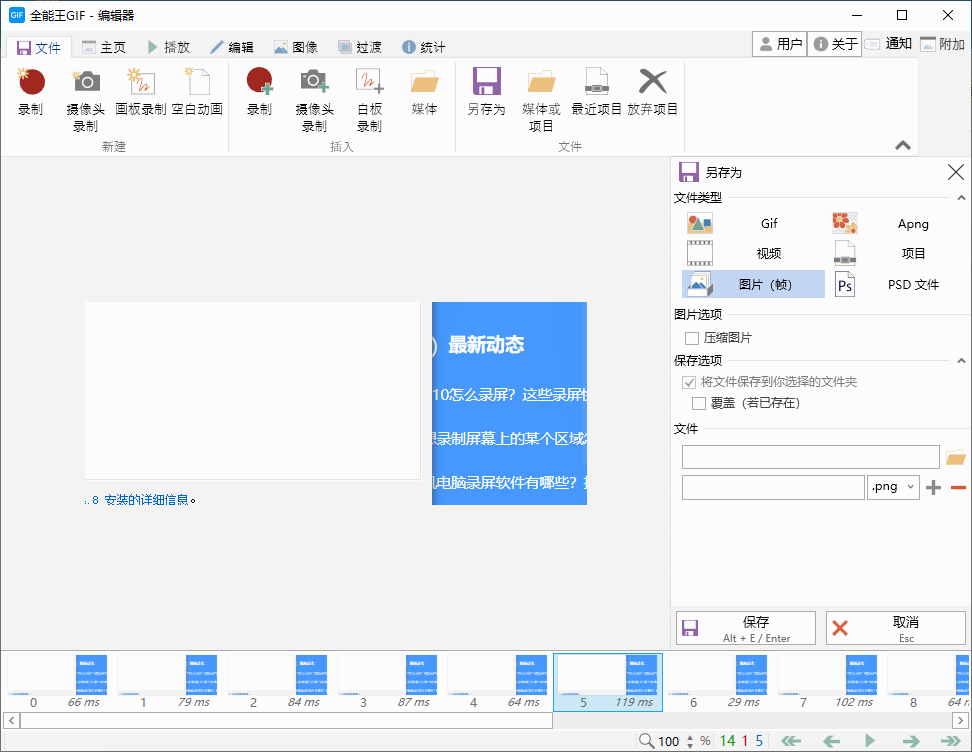Open the 编辑 ribbon tab
The image size is (972, 752).
[x=232, y=47]
